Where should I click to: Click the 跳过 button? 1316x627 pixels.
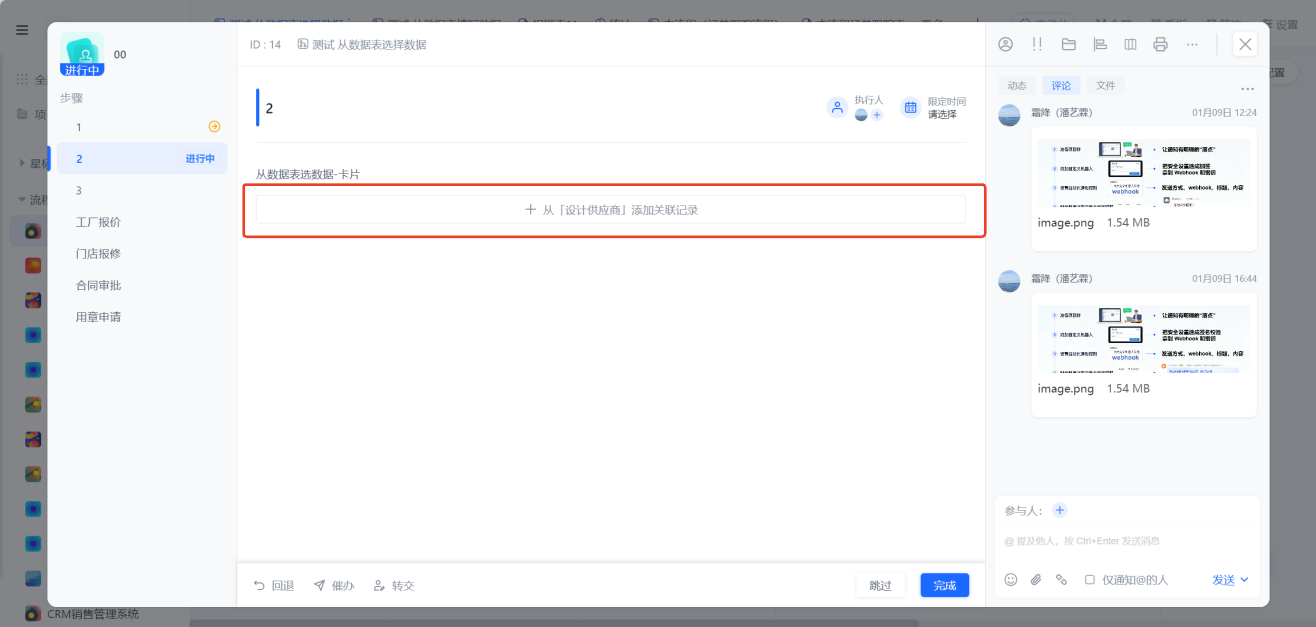(880, 585)
